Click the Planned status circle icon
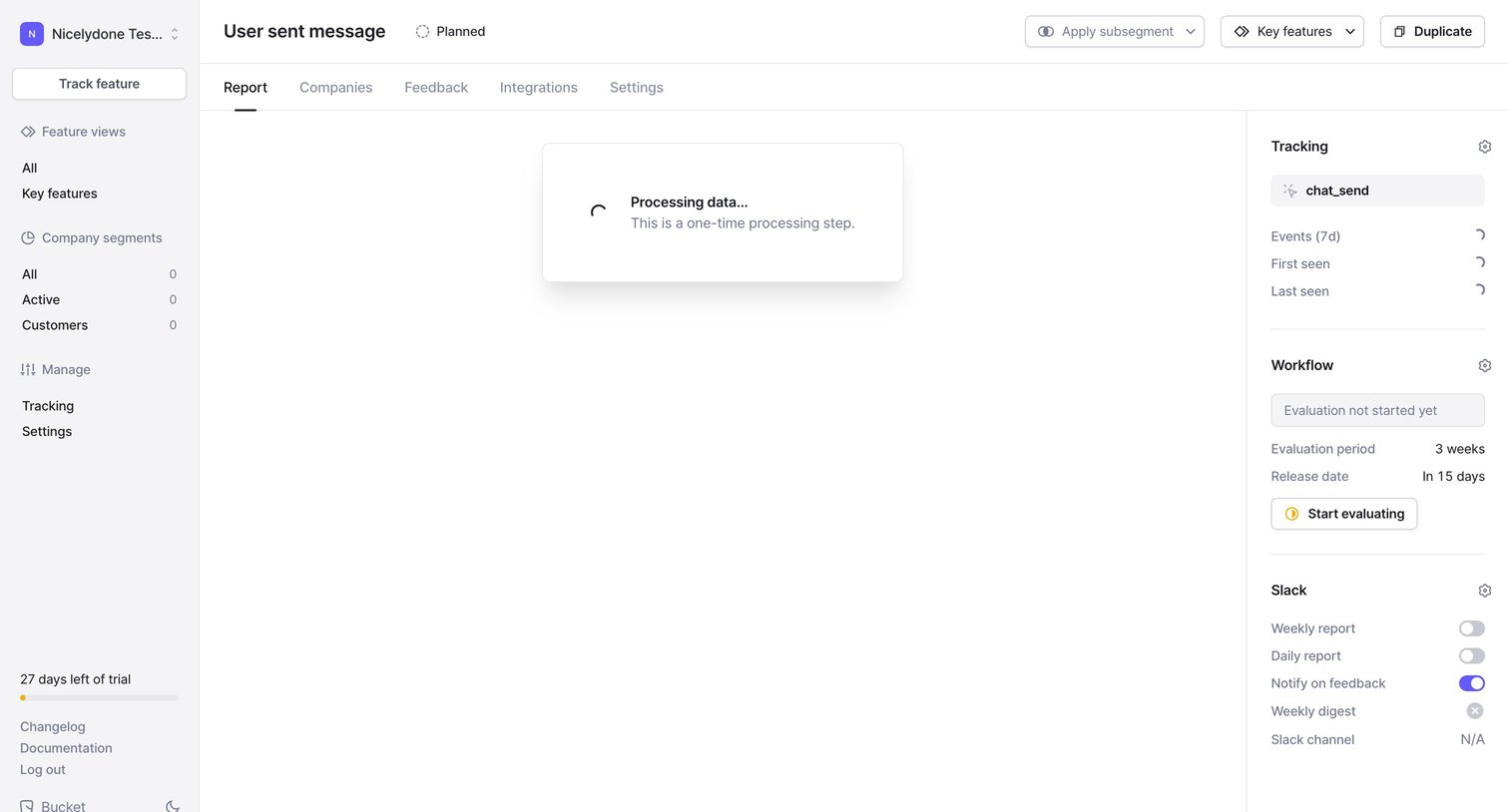Viewport: 1509px width, 812px height. (x=422, y=32)
